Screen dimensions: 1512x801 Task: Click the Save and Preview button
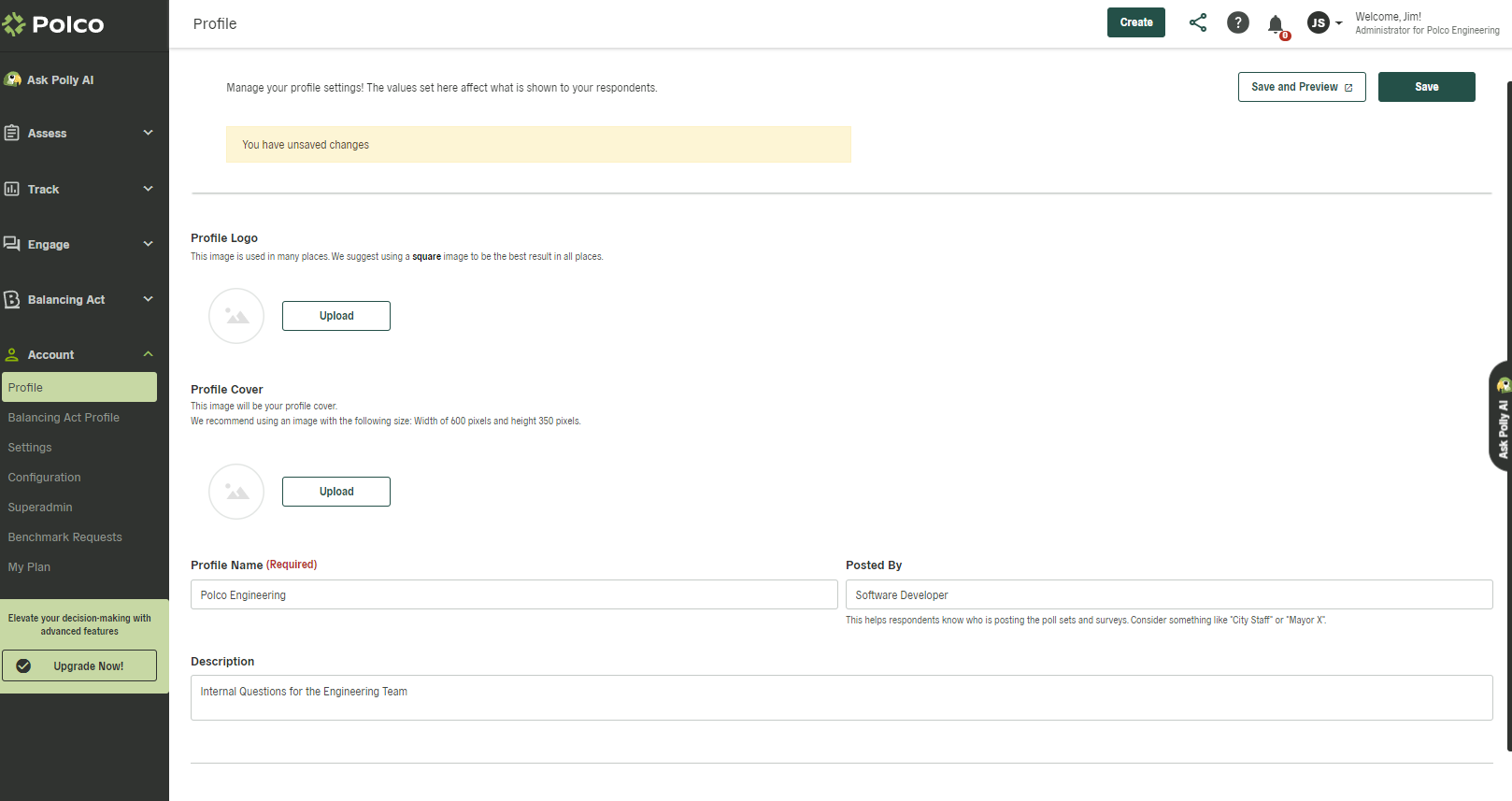coord(1301,87)
